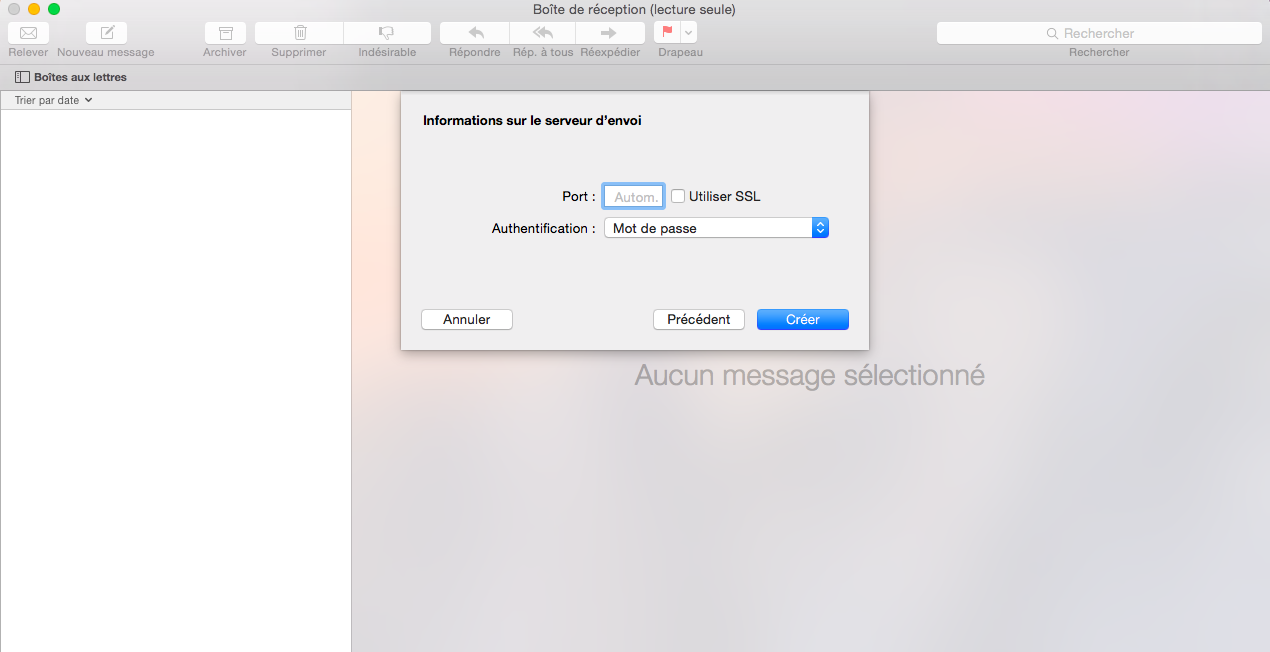Viewport: 1270px width, 652px height.
Task: Enable the Utiliser SSL checkbox
Action: (678, 196)
